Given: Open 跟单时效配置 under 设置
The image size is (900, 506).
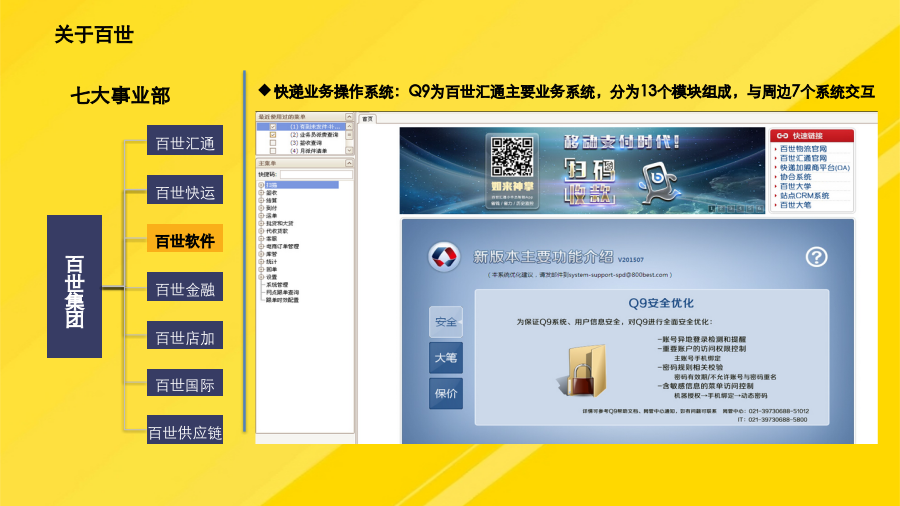Looking at the screenshot, I should [282, 299].
